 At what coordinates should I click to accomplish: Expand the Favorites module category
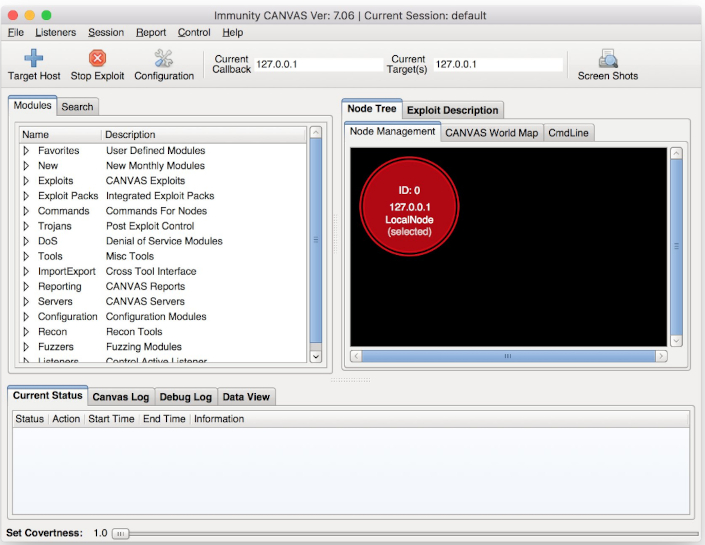(x=26, y=151)
